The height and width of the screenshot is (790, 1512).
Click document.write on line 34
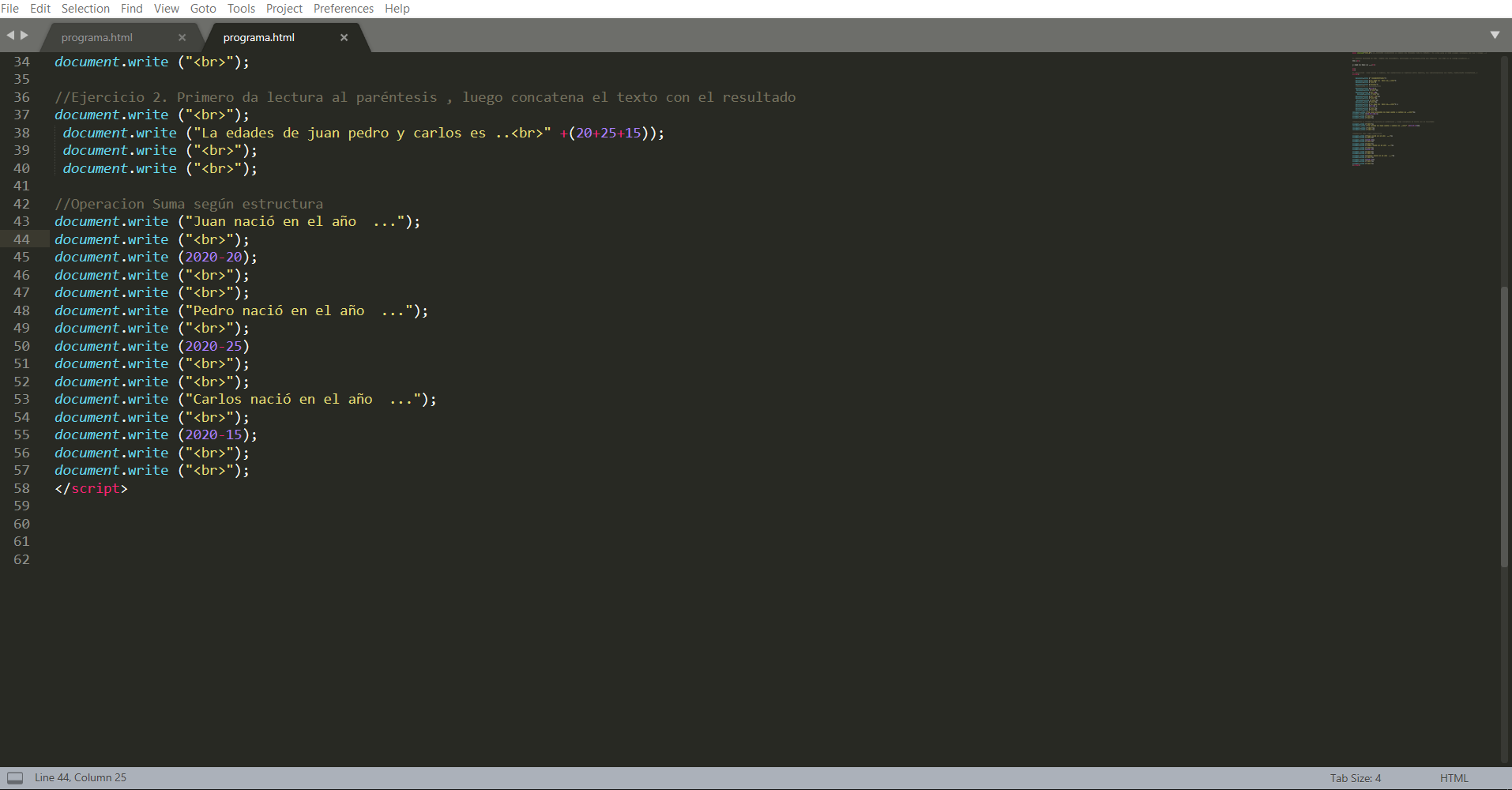tap(111, 62)
